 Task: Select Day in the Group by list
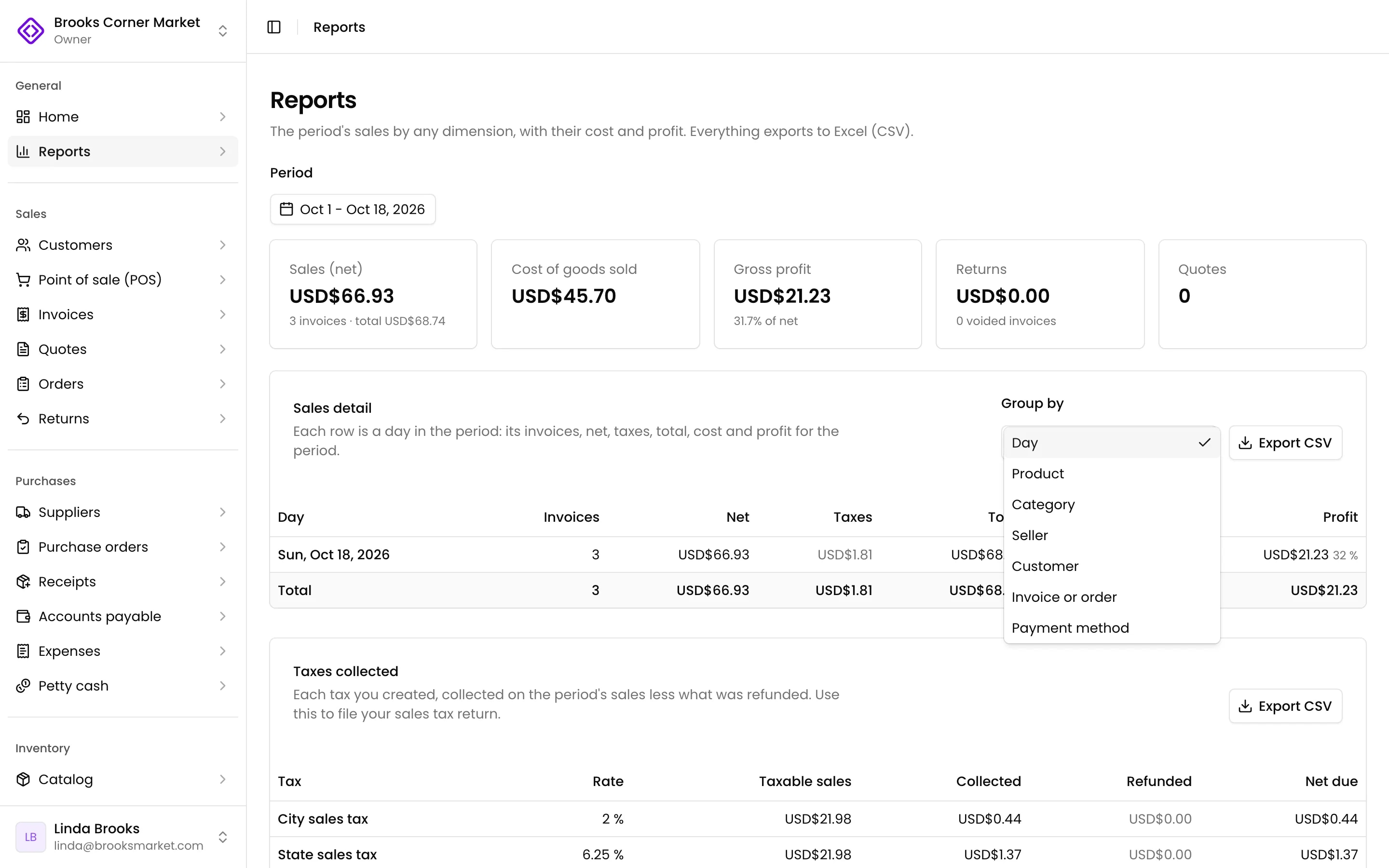(1111, 443)
